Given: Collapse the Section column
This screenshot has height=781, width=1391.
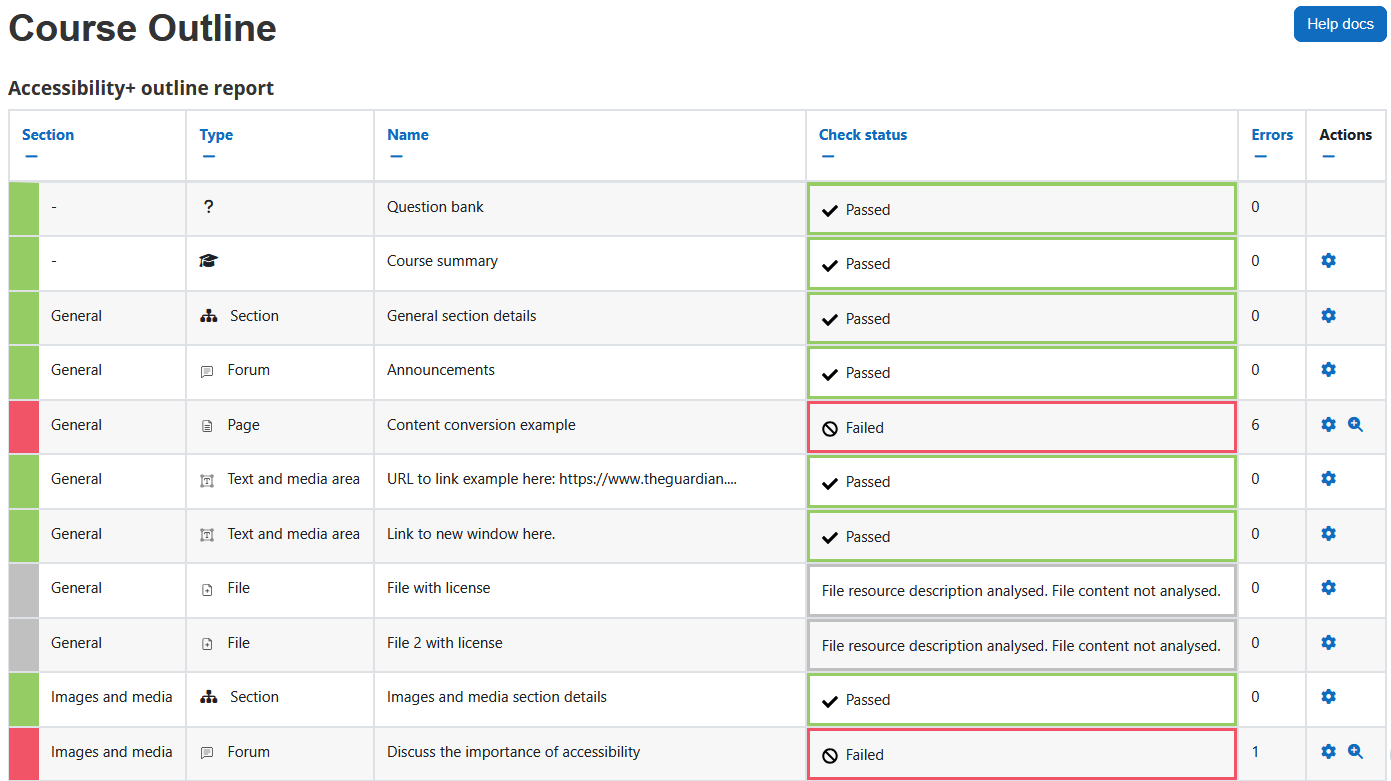Looking at the screenshot, I should click(x=31, y=156).
